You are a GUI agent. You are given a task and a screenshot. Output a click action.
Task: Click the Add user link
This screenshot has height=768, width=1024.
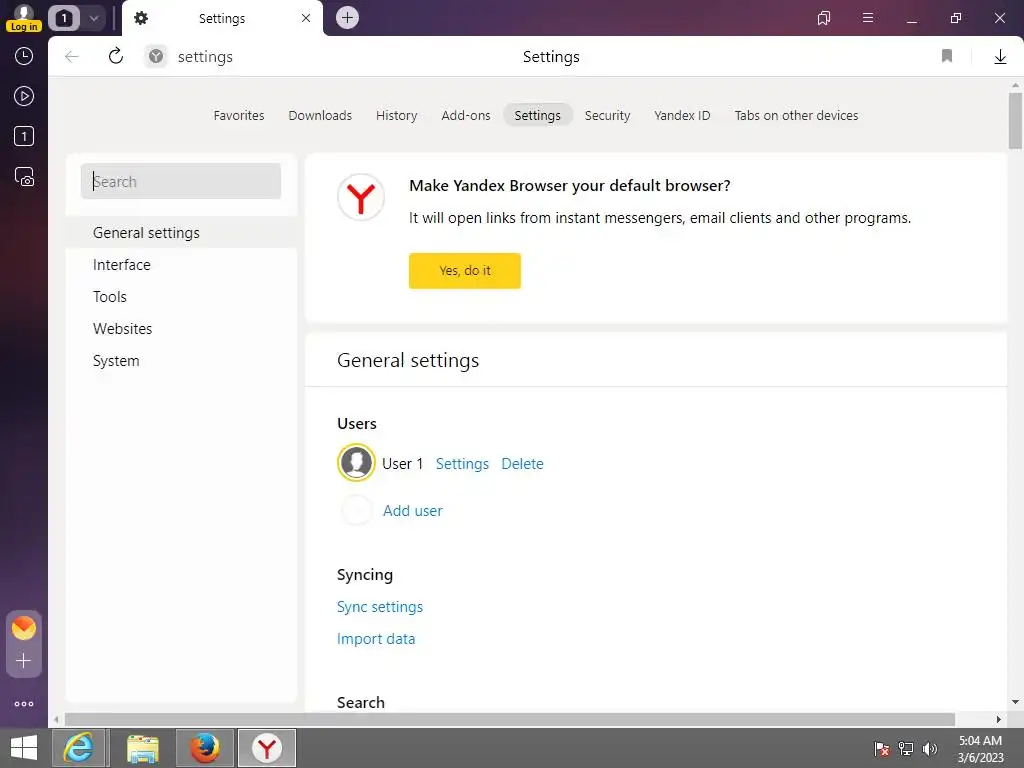pos(412,511)
